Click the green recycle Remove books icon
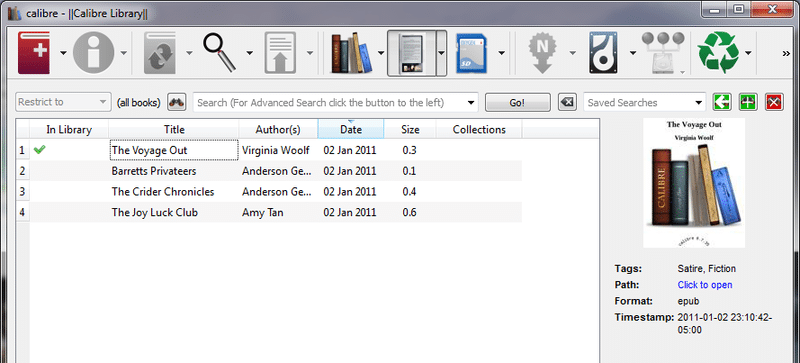The width and height of the screenshot is (800, 363). pyautogui.click(x=718, y=53)
